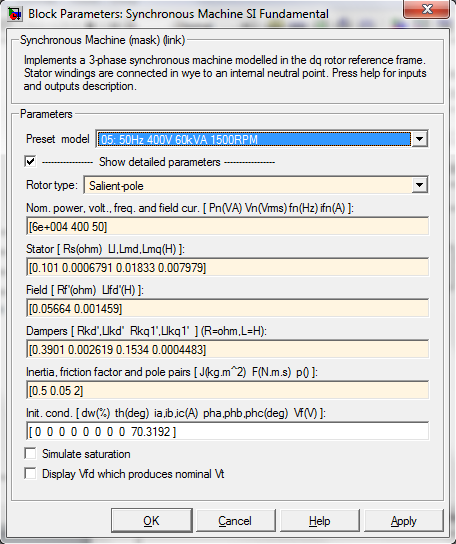Click the Cancel button

pyautogui.click(x=235, y=520)
